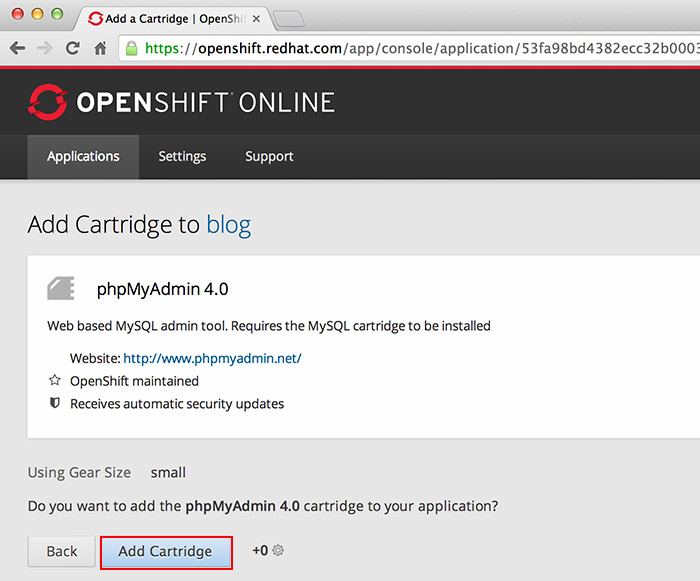
Task: Reload the page with refresh icon
Action: [73, 48]
